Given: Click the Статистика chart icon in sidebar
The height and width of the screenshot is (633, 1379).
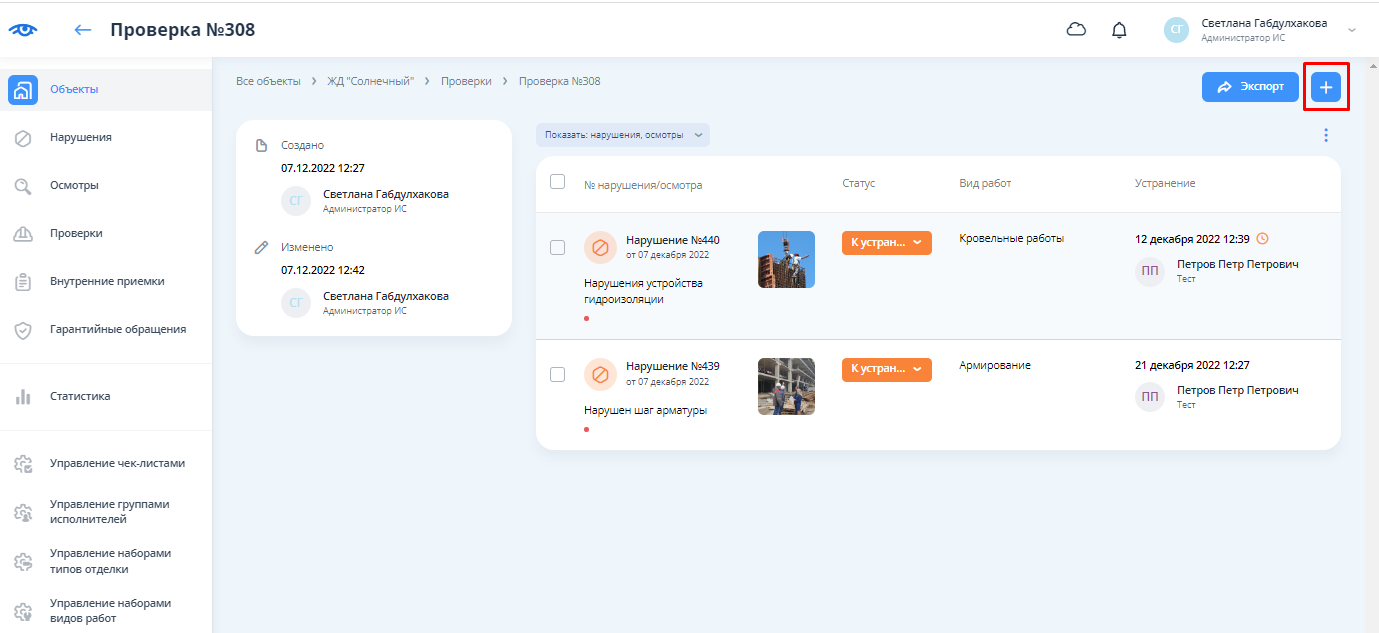Looking at the screenshot, I should [23, 397].
